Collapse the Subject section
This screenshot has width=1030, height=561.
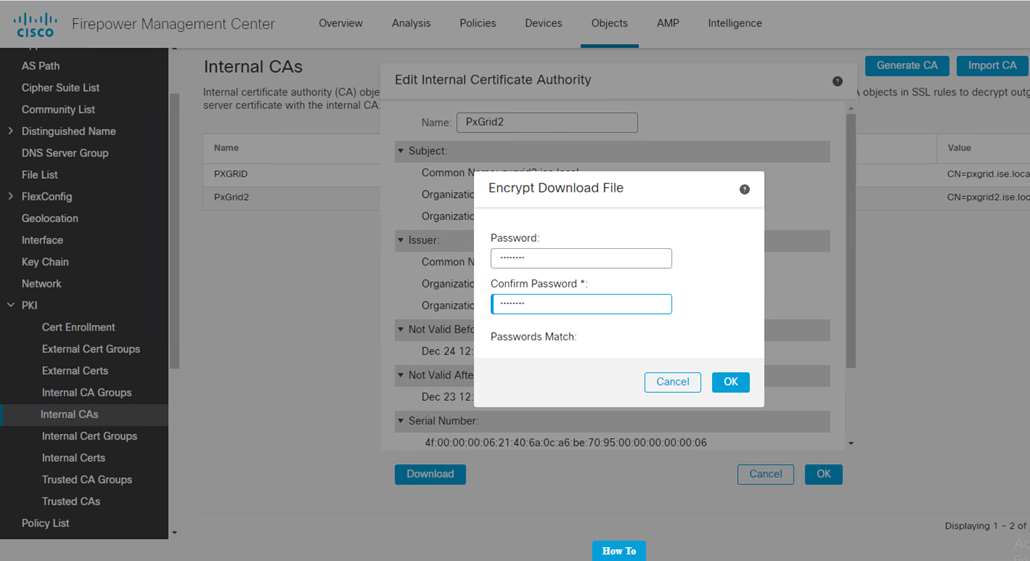[401, 151]
